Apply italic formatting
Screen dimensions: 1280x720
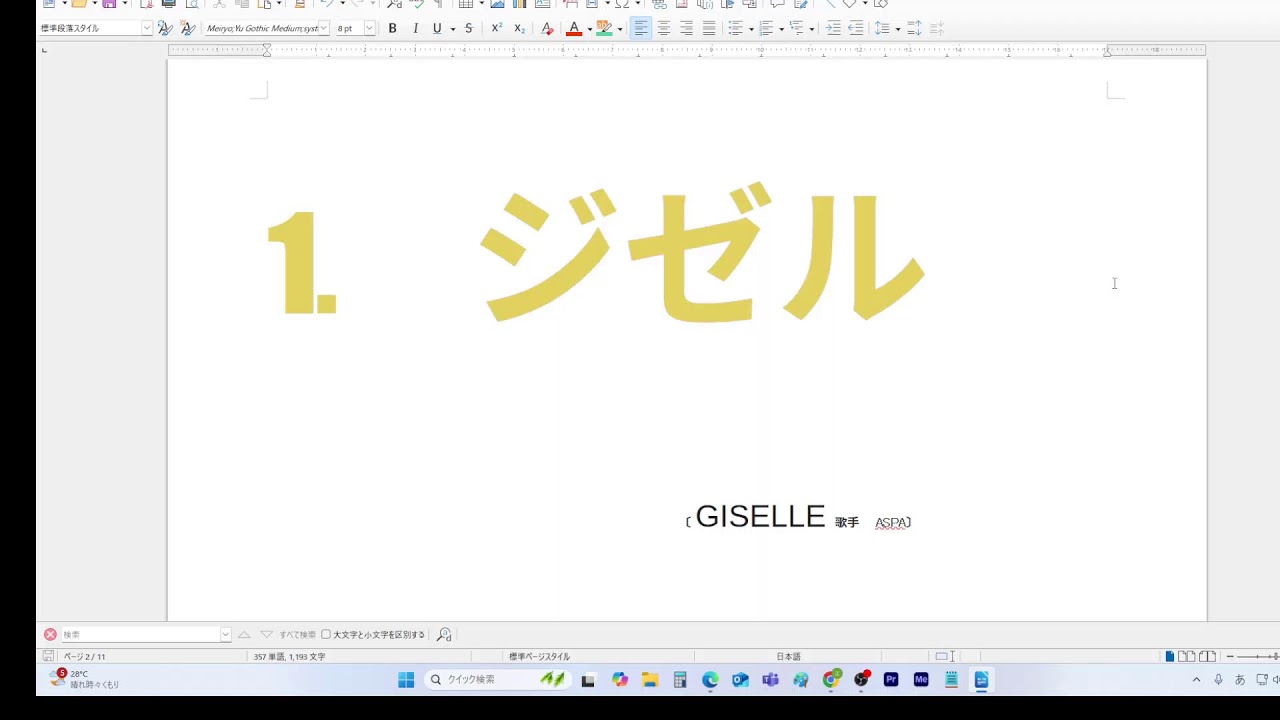coord(415,28)
